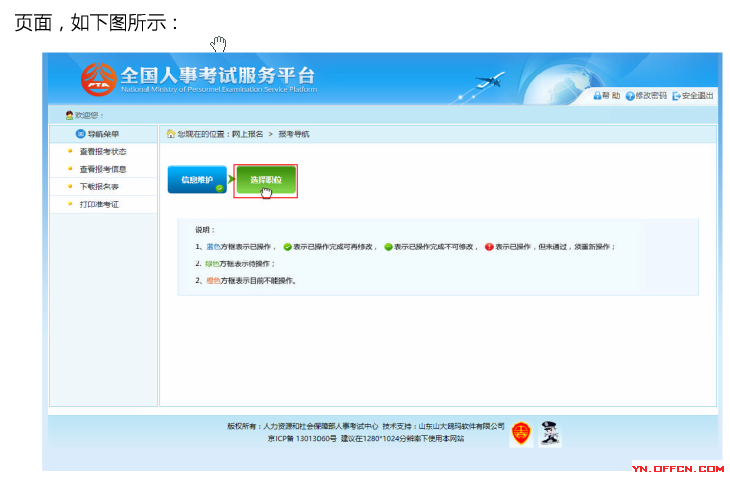The width and height of the screenshot is (730, 478).
Task: Click the red exclamation legend icon
Action: pos(489,247)
